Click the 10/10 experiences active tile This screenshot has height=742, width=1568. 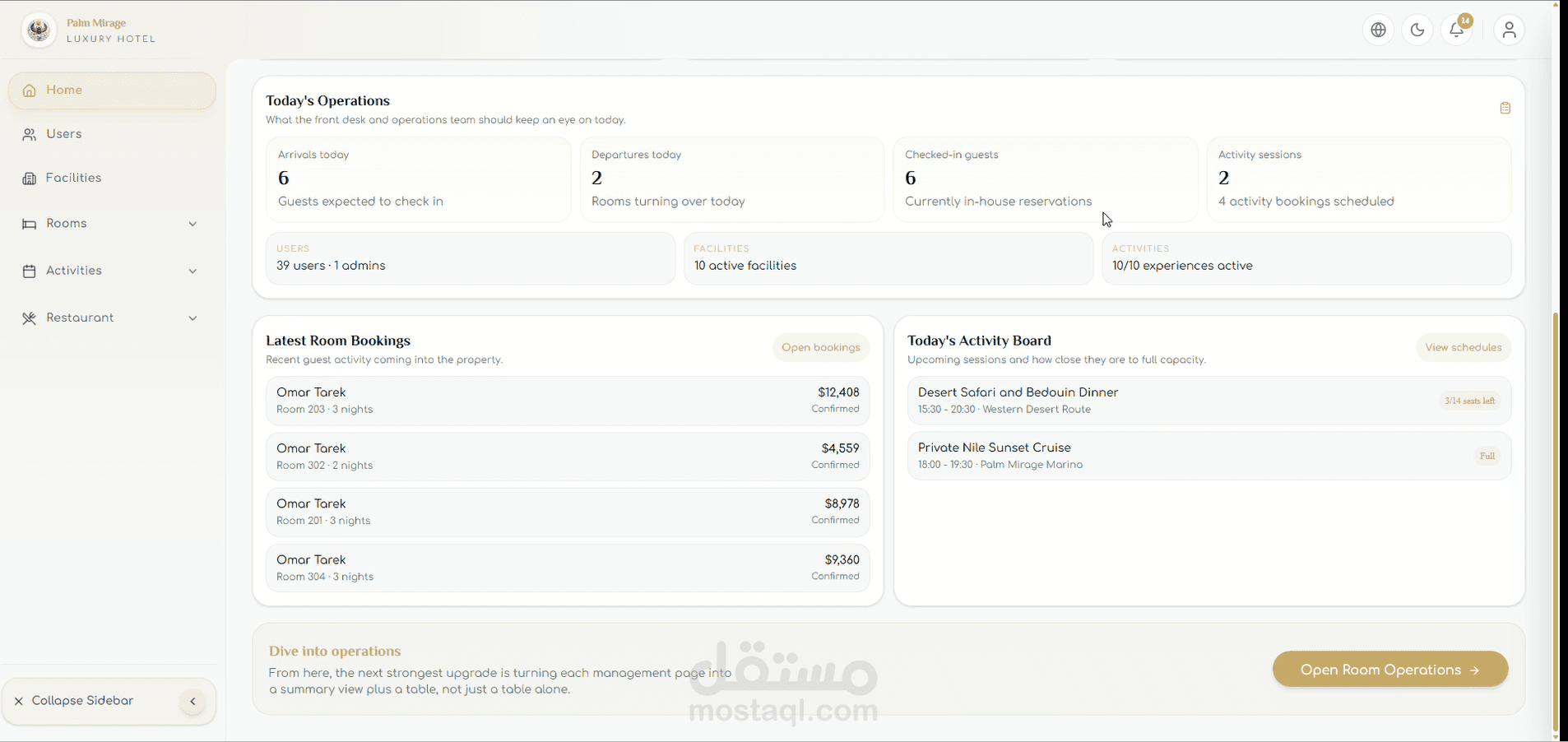pos(1306,258)
